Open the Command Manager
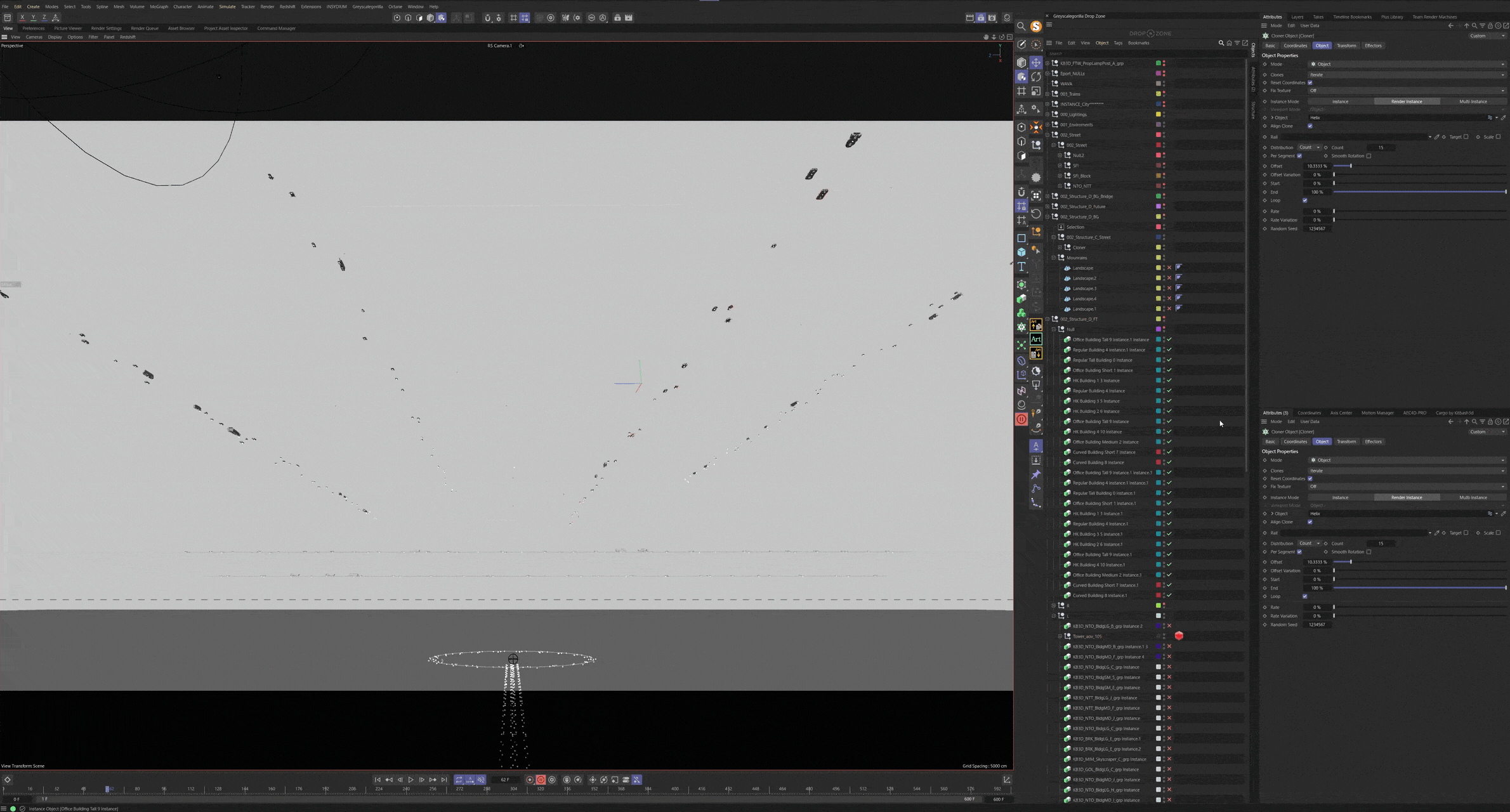 276,29
